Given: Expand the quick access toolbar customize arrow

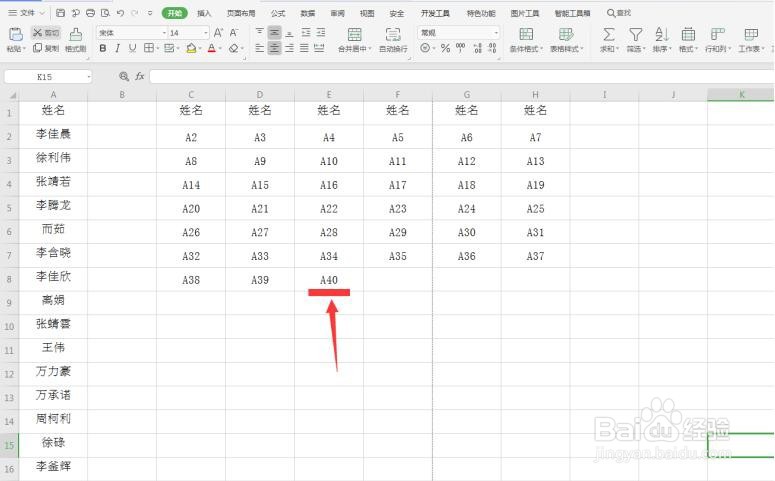Looking at the screenshot, I should point(150,13).
